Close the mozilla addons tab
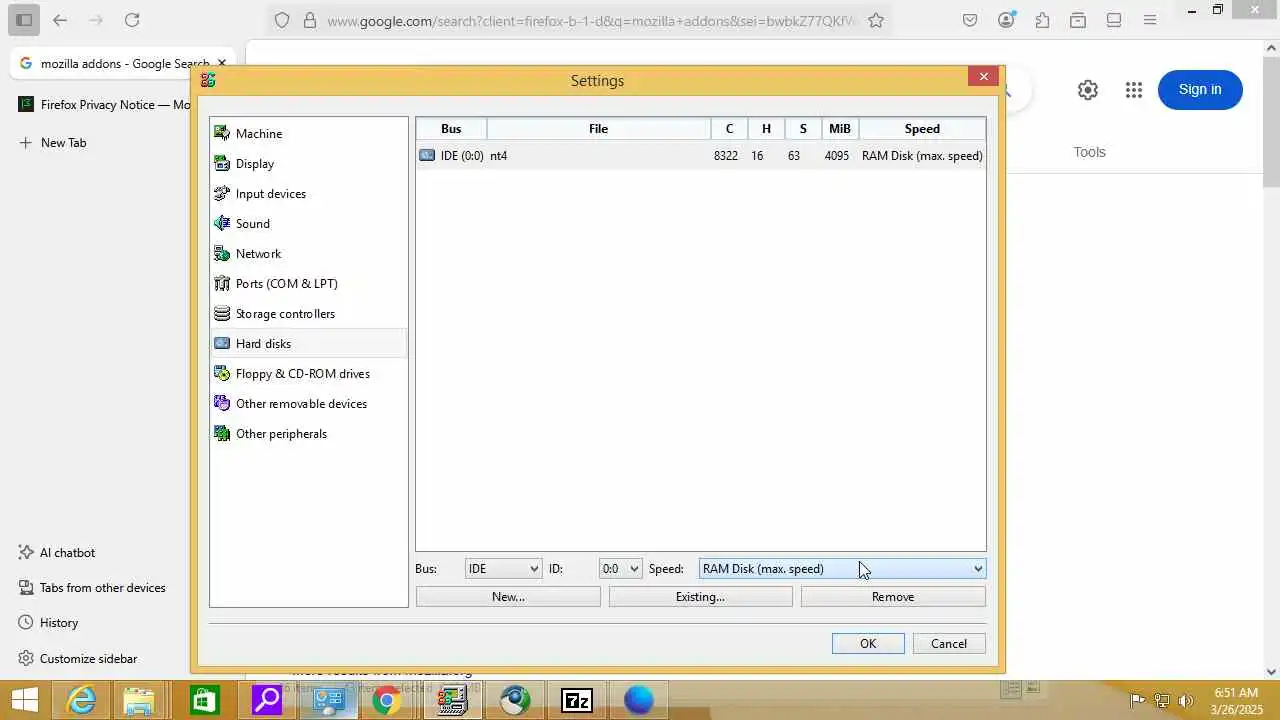Screen dimensions: 1280x720 click(x=222, y=63)
